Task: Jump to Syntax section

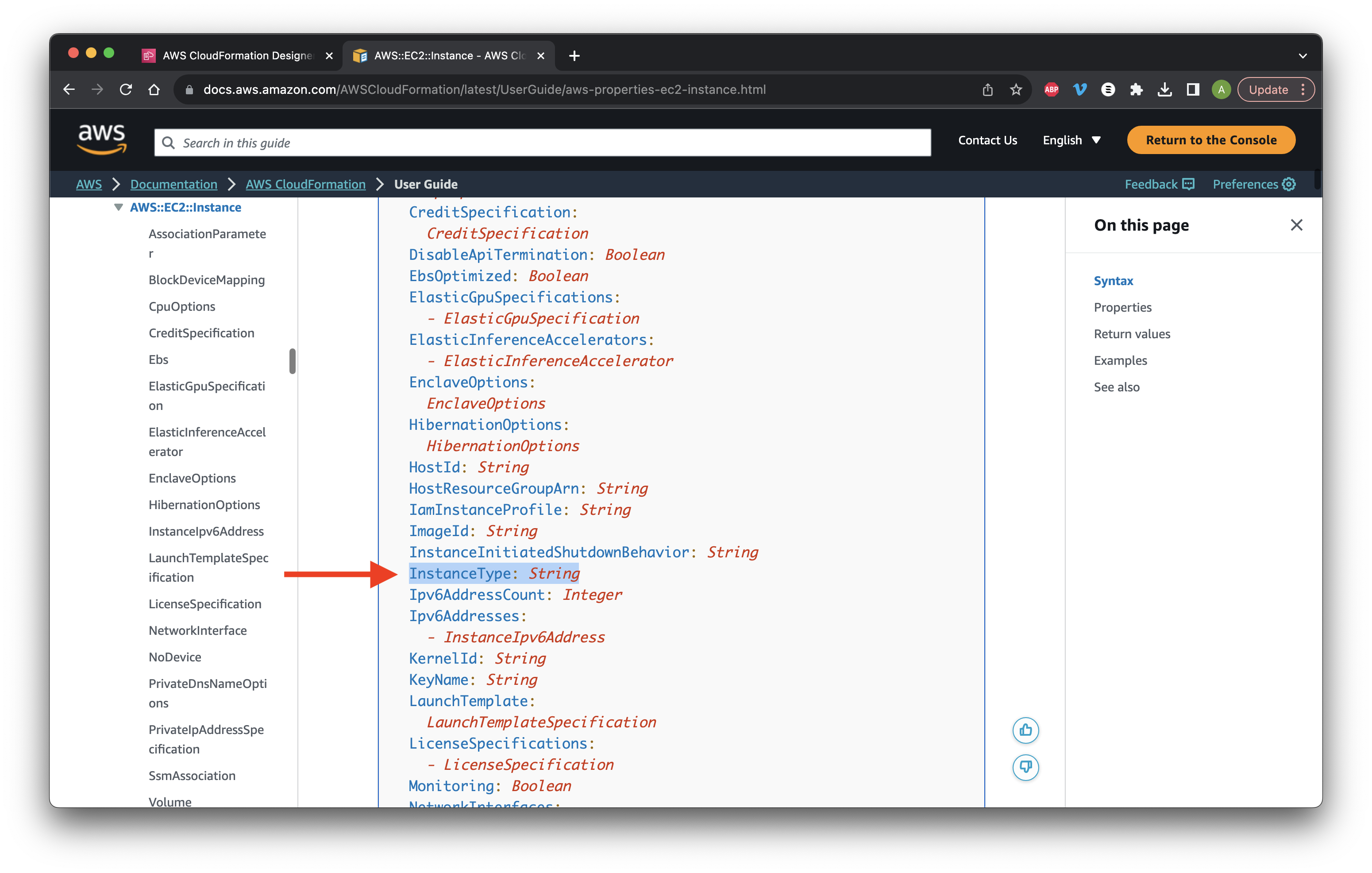Action: 1114,281
